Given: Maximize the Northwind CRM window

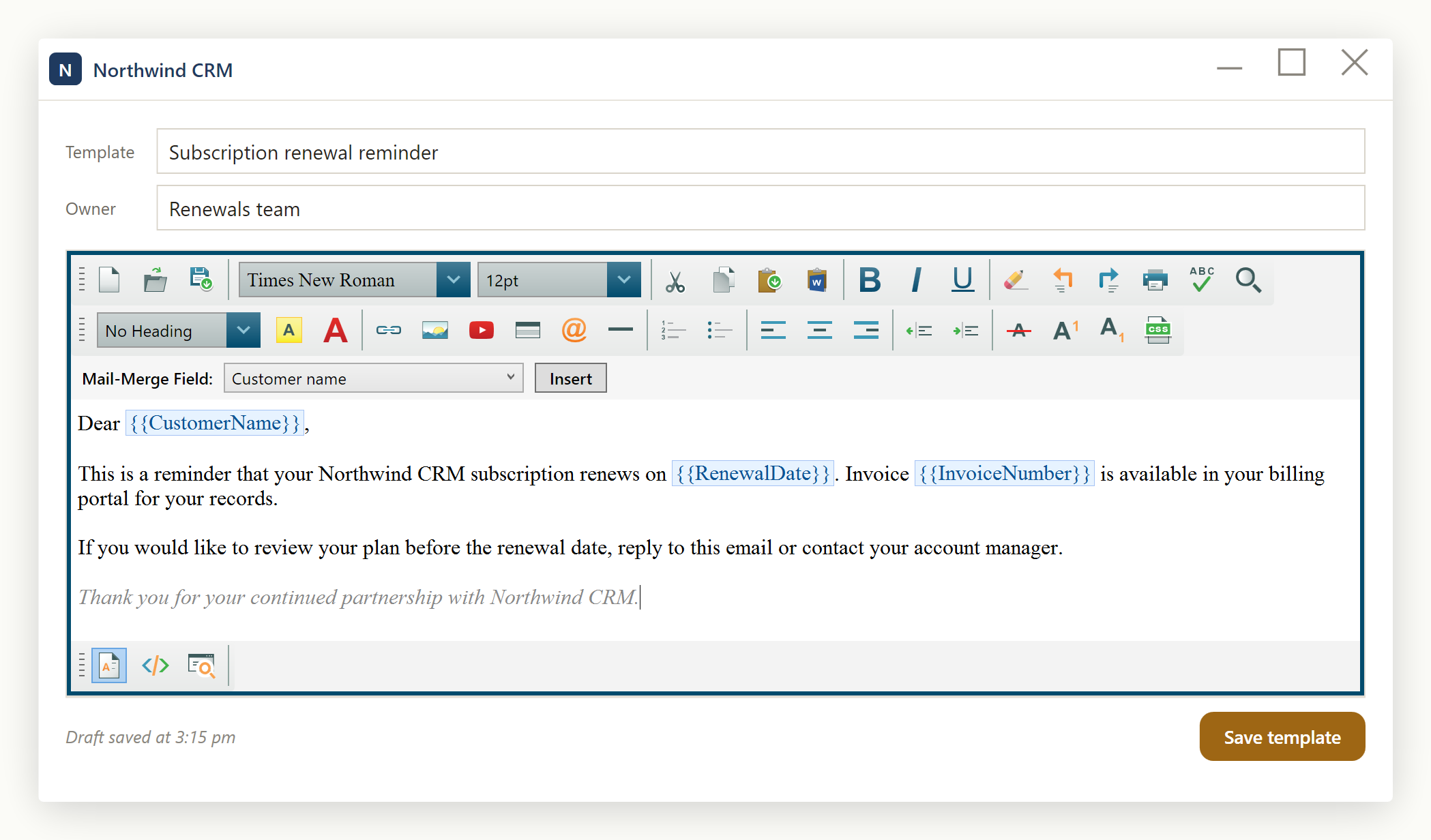Looking at the screenshot, I should [x=1292, y=62].
